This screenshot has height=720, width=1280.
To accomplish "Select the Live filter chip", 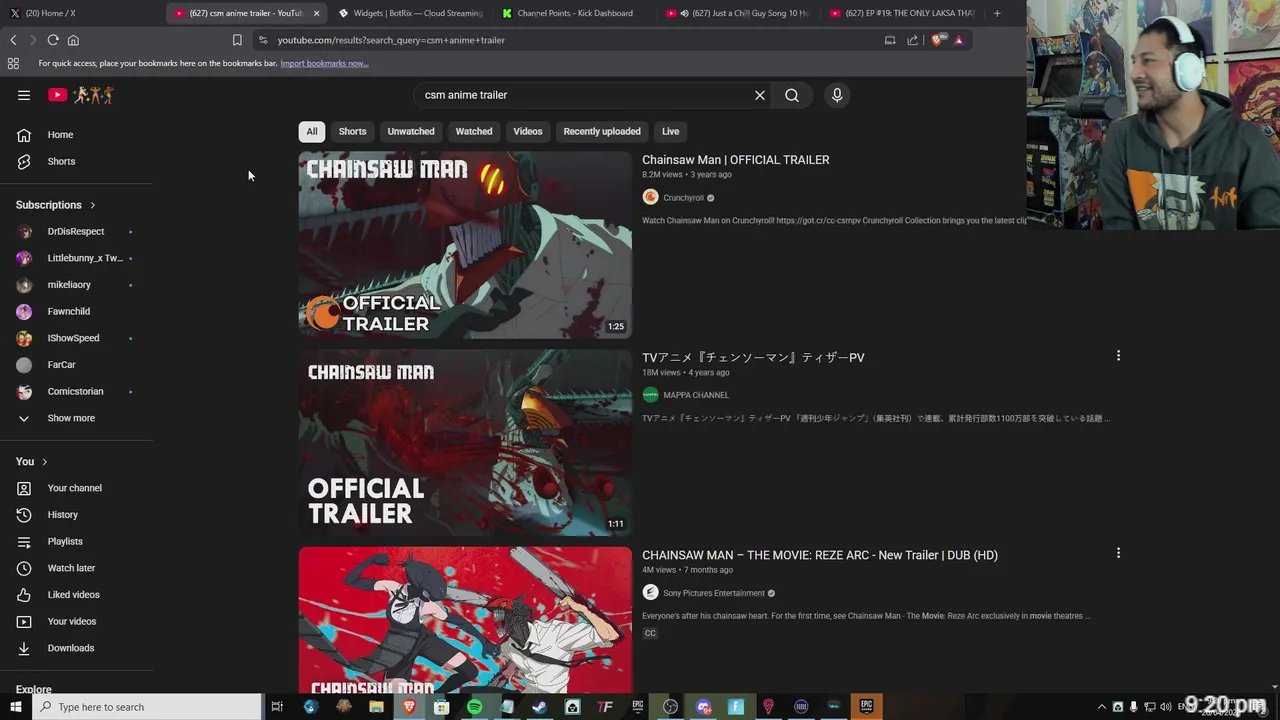I will pos(670,131).
